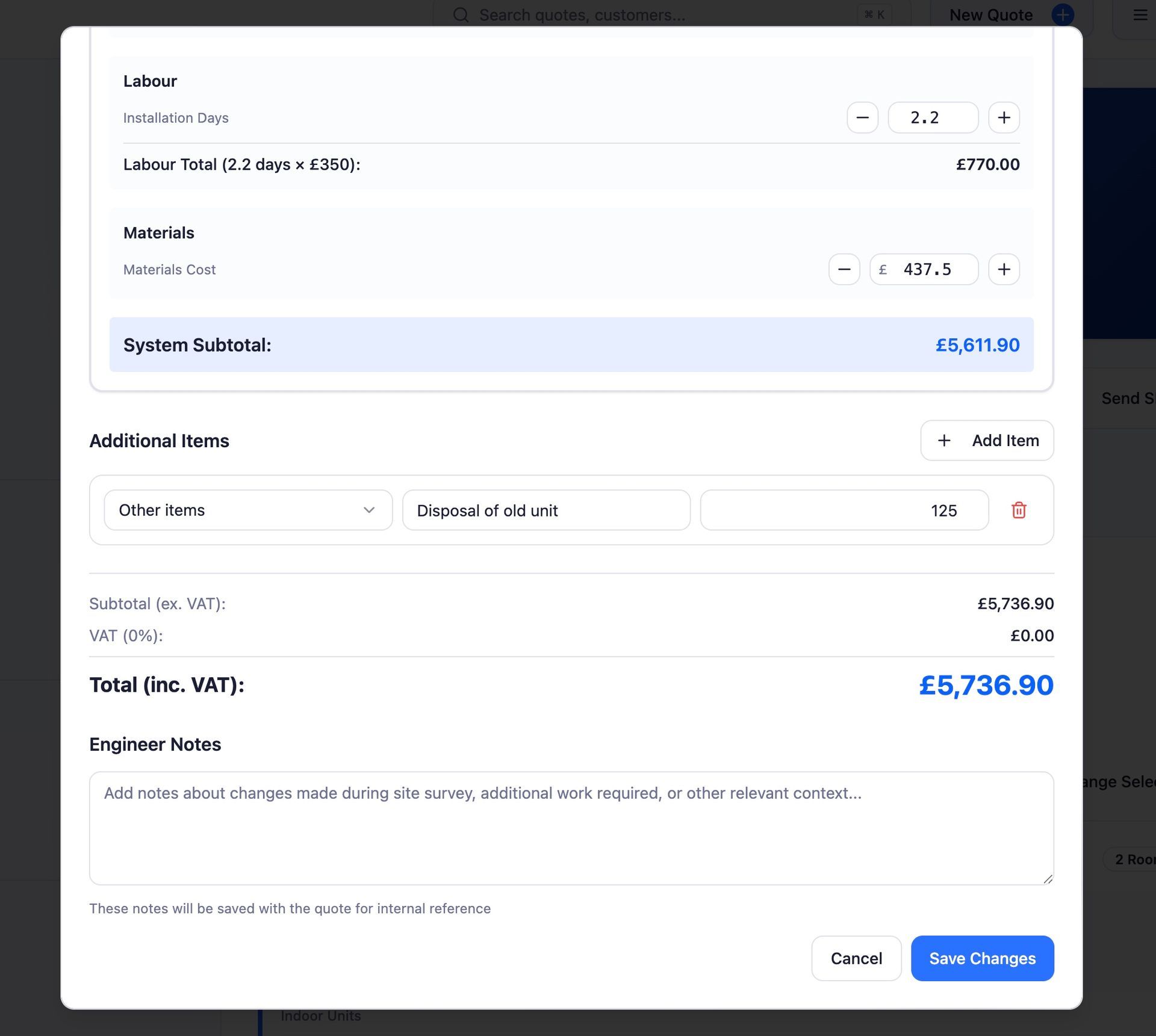Increase installation days with plus button
Viewport: 1156px width, 1036px height.
coord(1004,117)
